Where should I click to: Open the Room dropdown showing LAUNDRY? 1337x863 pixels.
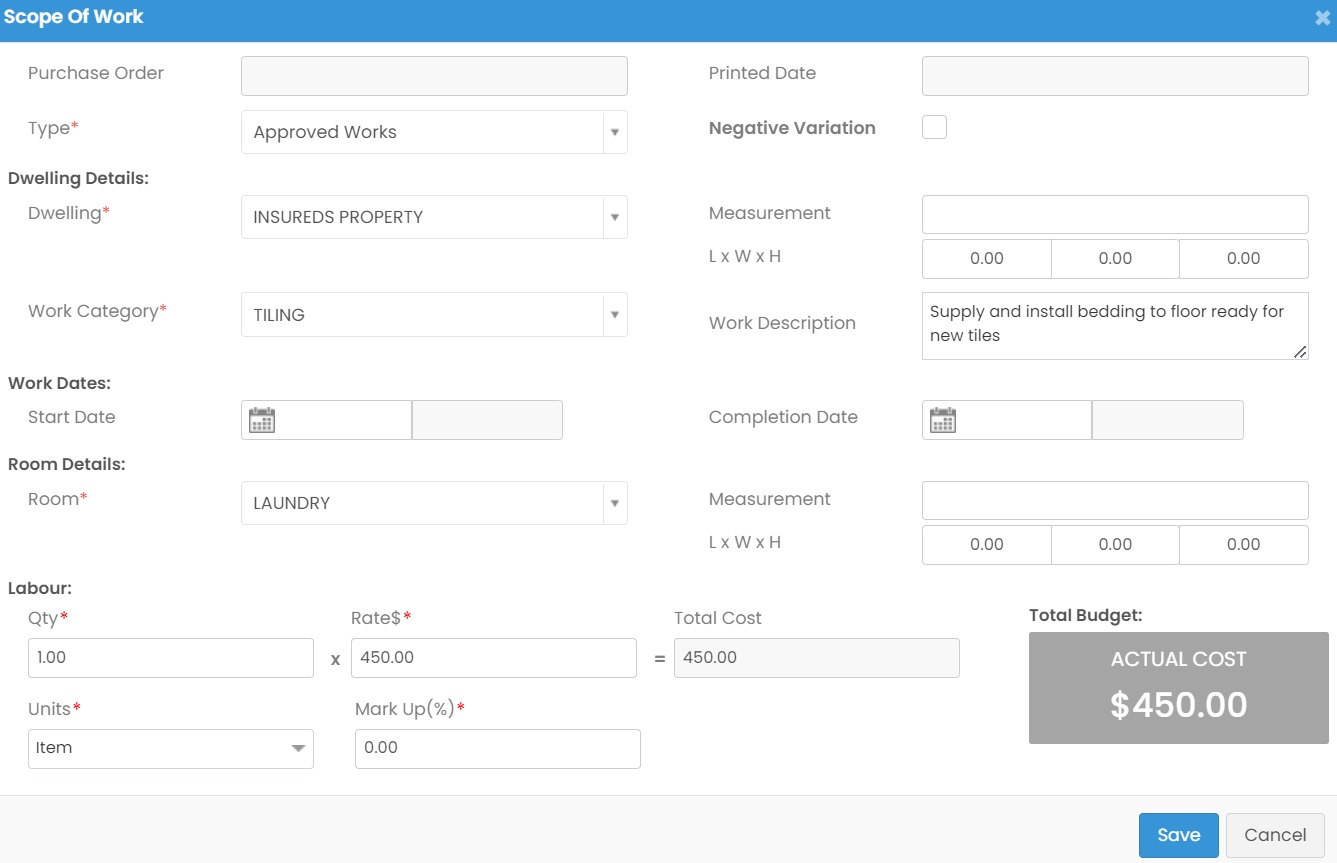pos(614,503)
